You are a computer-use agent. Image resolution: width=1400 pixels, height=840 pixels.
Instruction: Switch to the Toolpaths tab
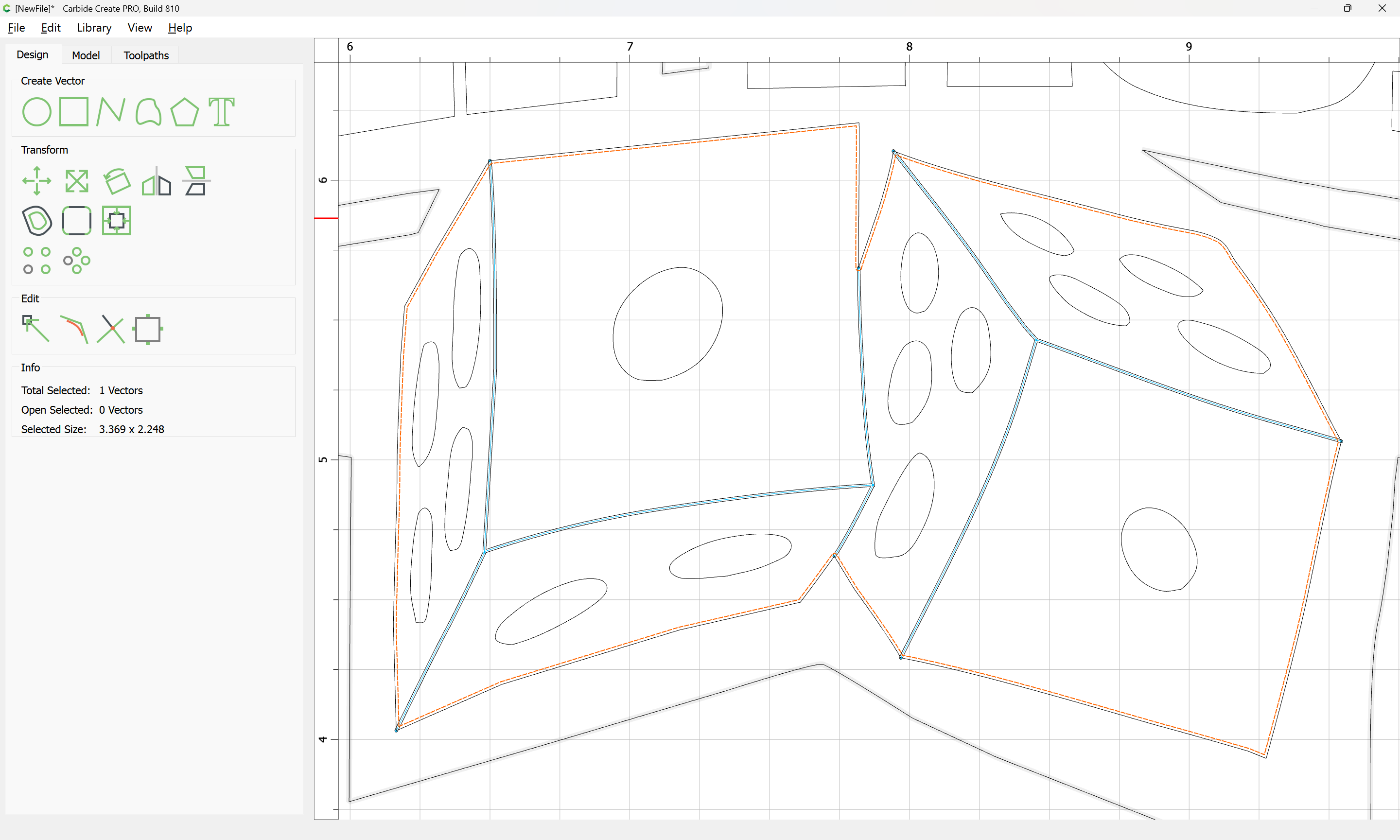click(x=146, y=55)
